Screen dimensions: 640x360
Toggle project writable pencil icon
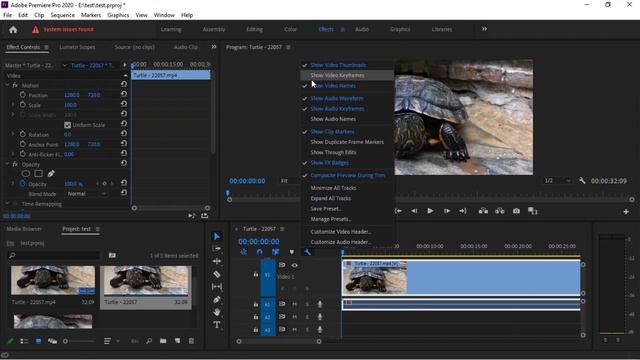[11, 341]
